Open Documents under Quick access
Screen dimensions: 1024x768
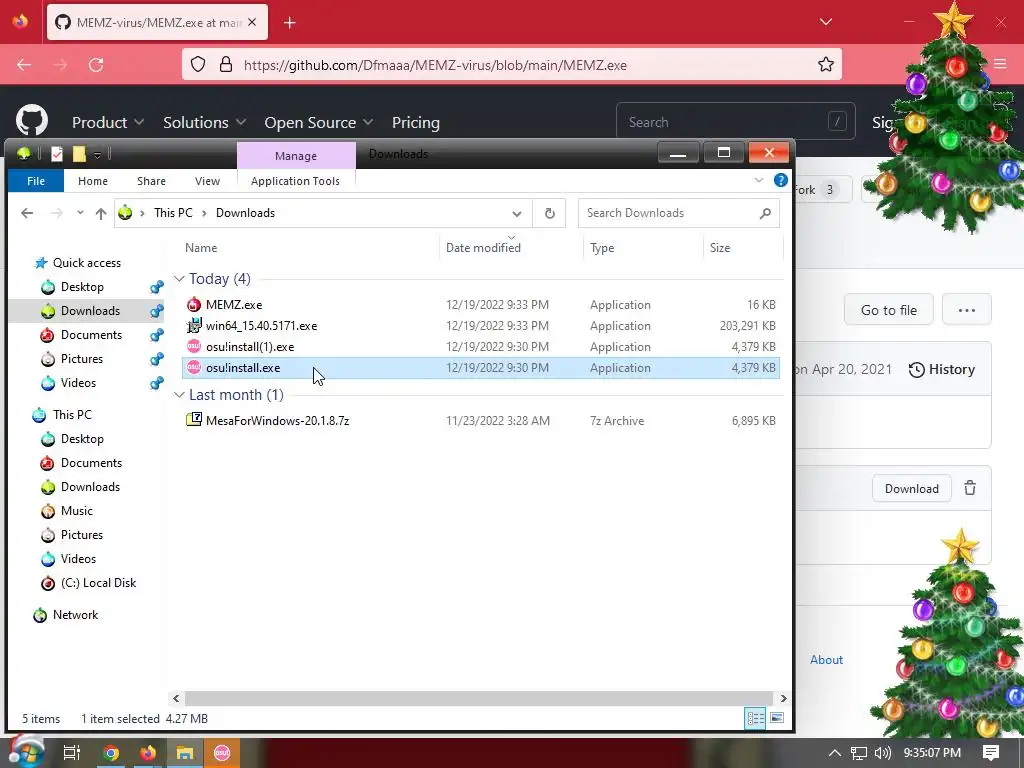(x=91, y=334)
